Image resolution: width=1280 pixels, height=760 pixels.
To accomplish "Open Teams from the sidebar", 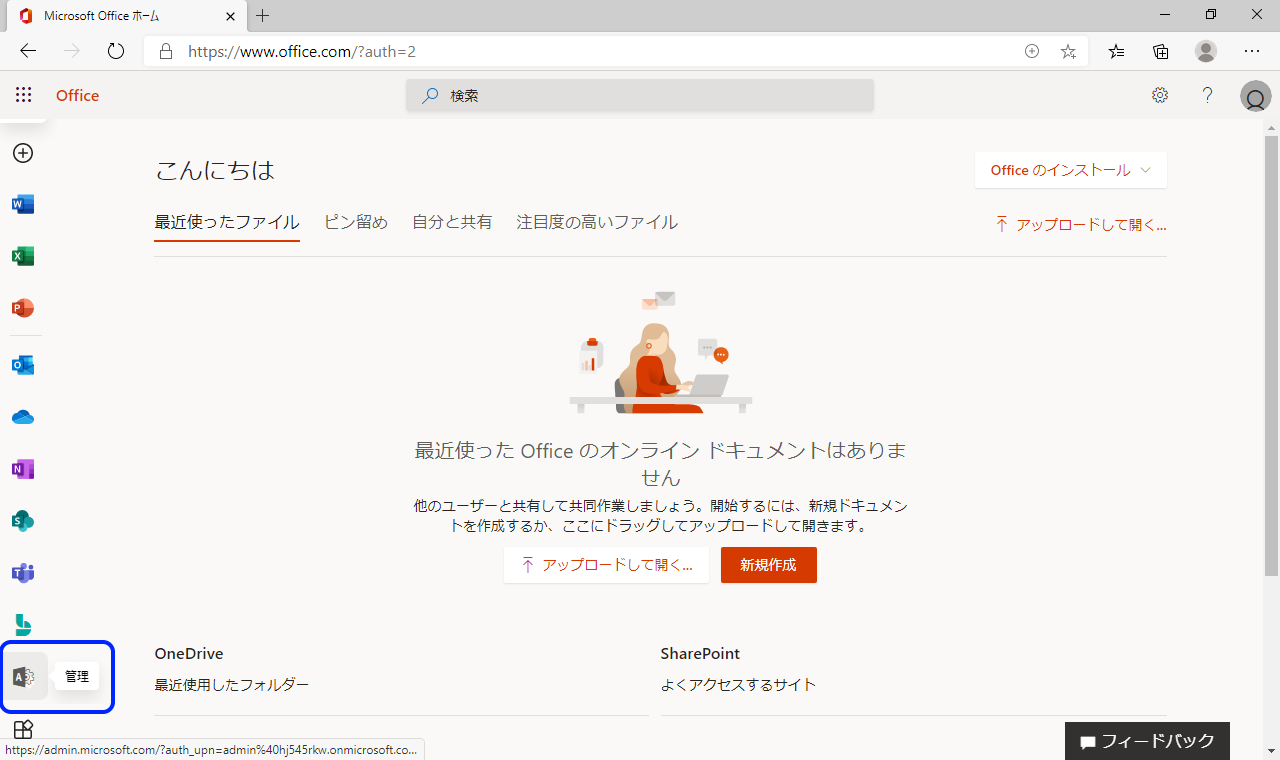I will coord(23,573).
